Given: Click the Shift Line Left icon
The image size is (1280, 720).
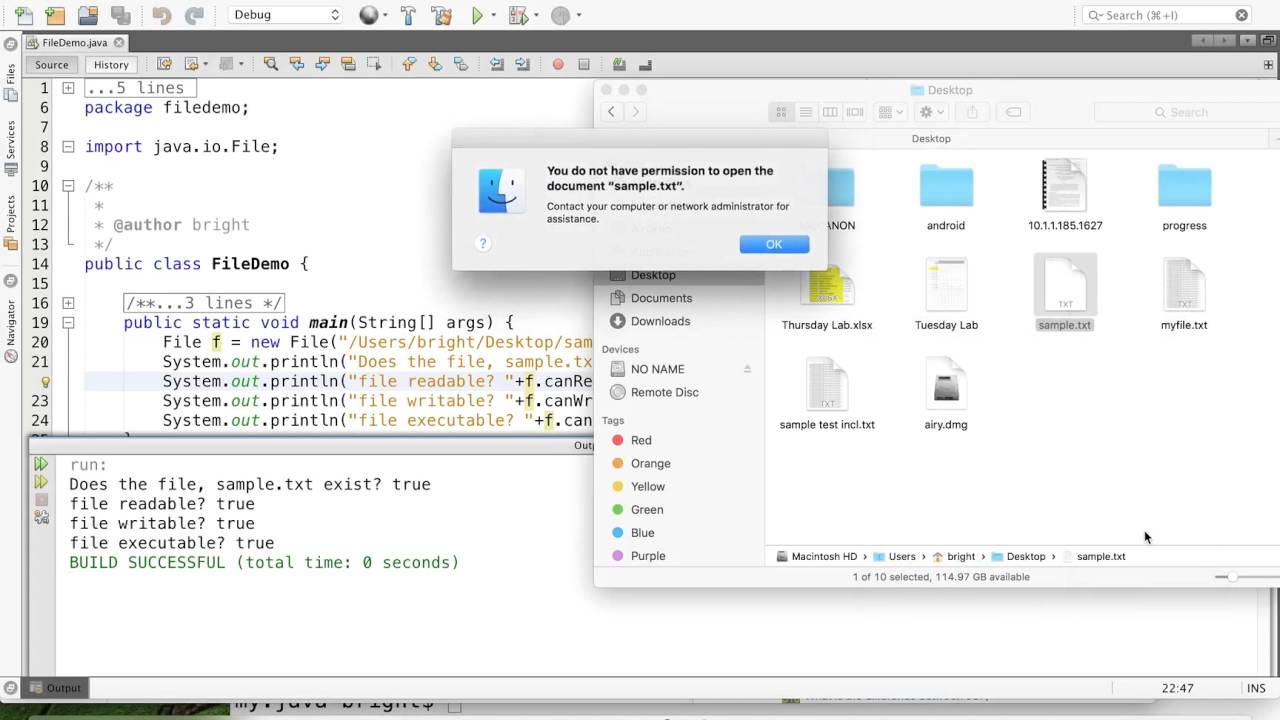Looking at the screenshot, I should 497,64.
